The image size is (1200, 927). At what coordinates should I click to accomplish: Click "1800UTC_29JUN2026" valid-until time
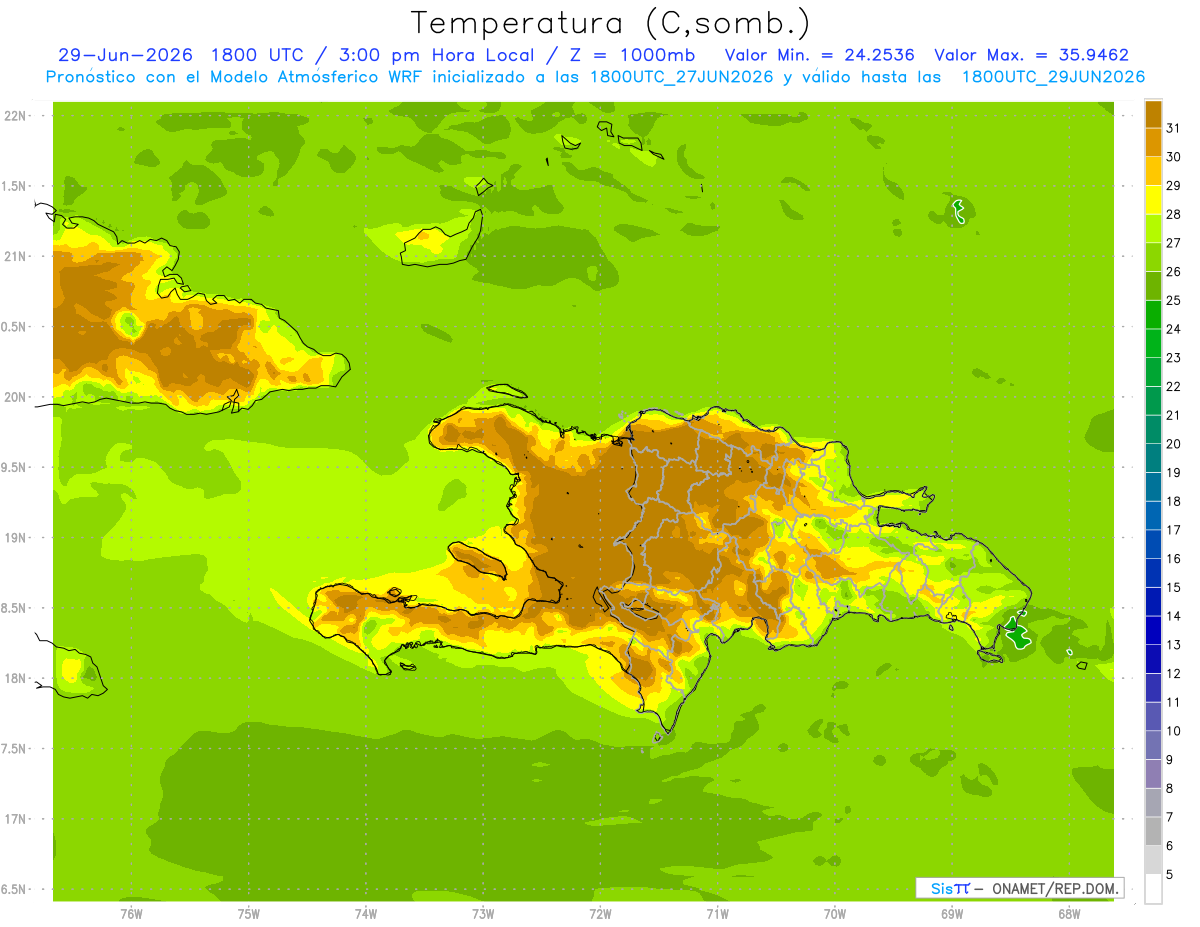[x=1053, y=77]
